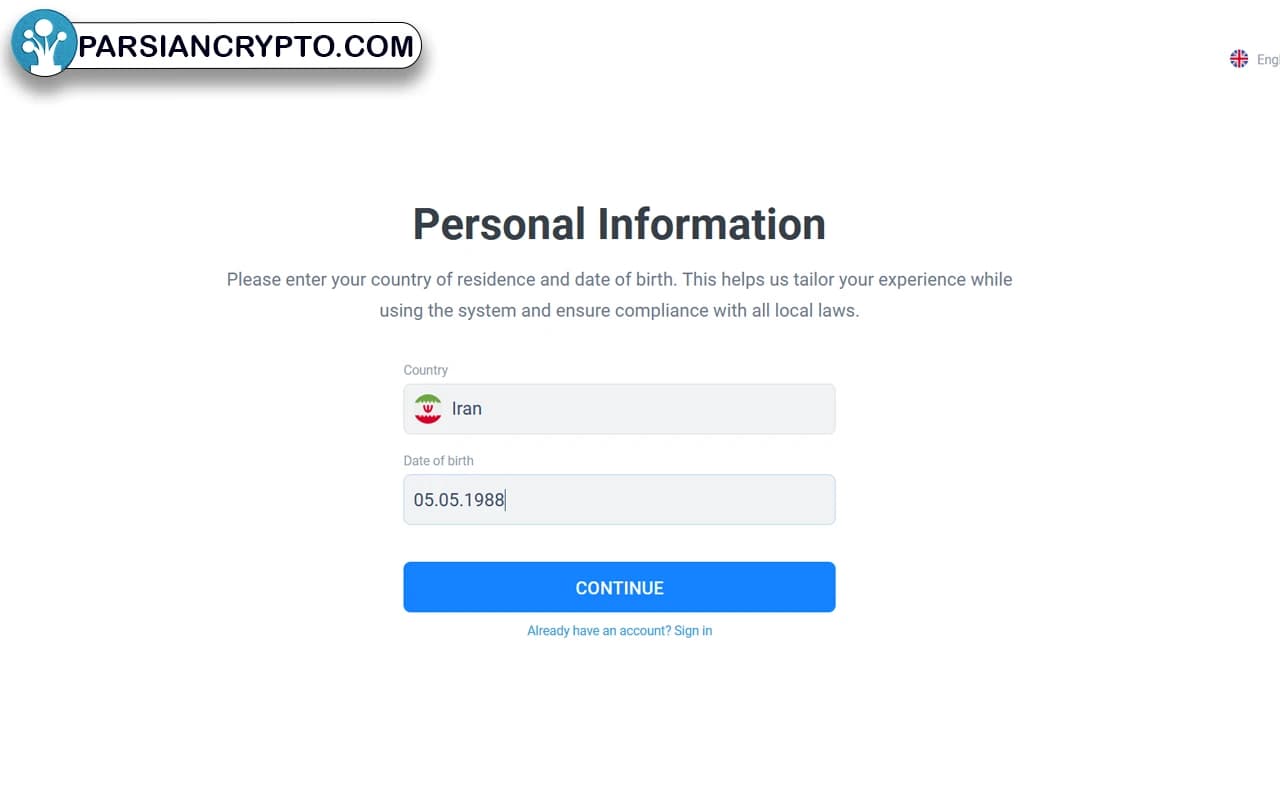Click the ParsianCrypto tree logo icon
This screenshot has width=1280, height=800.
(44, 42)
